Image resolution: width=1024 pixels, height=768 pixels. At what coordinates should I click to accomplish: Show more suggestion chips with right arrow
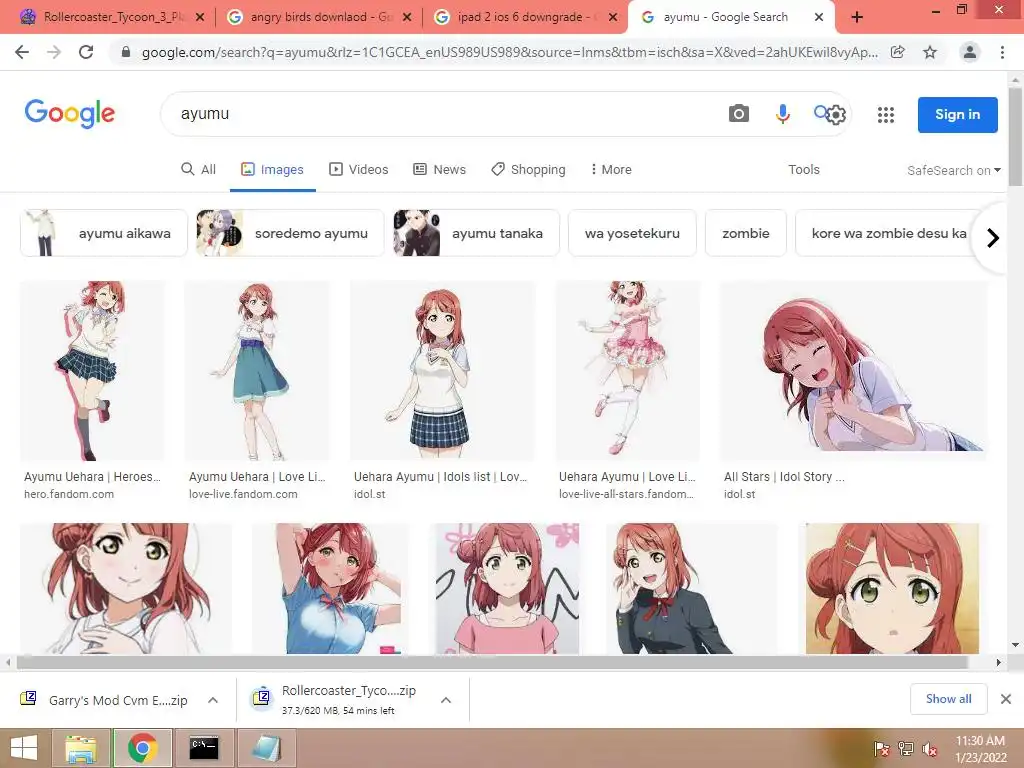coord(993,238)
